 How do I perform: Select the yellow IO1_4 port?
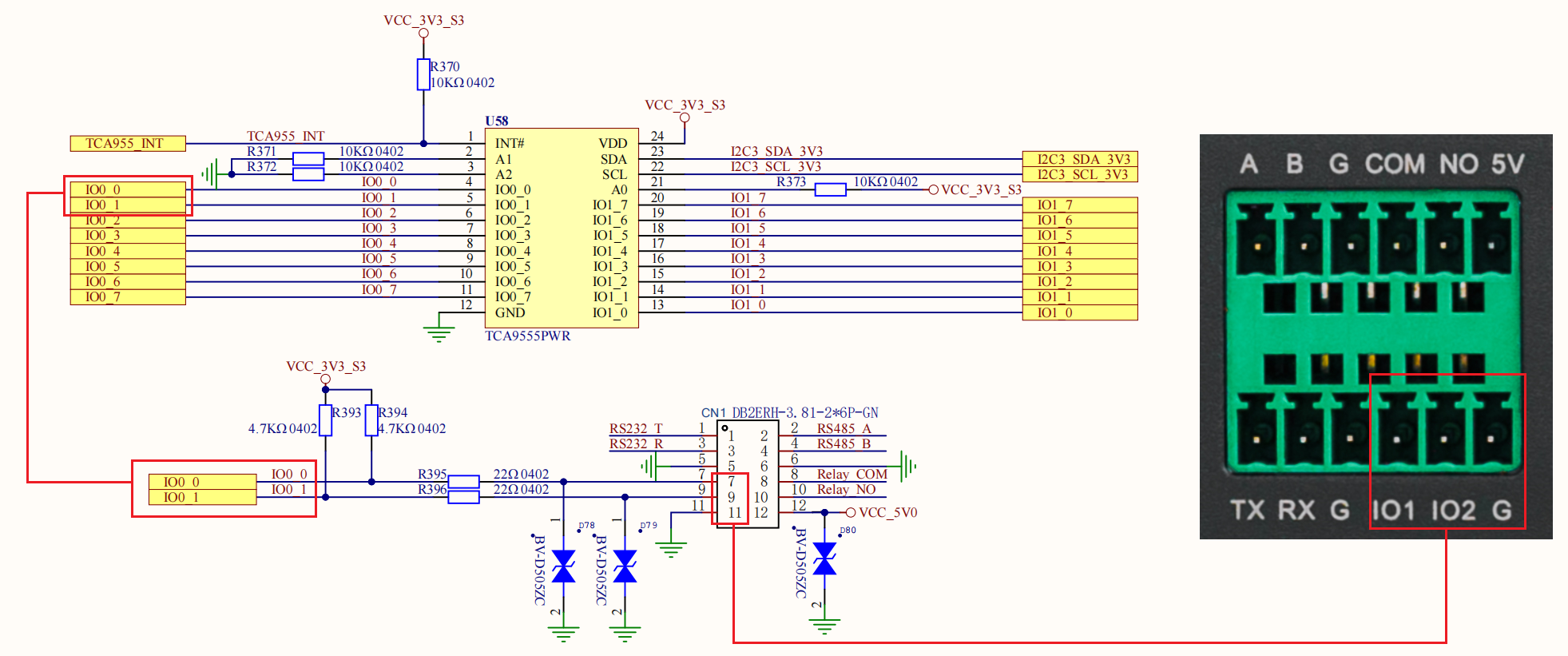[x=1080, y=251]
